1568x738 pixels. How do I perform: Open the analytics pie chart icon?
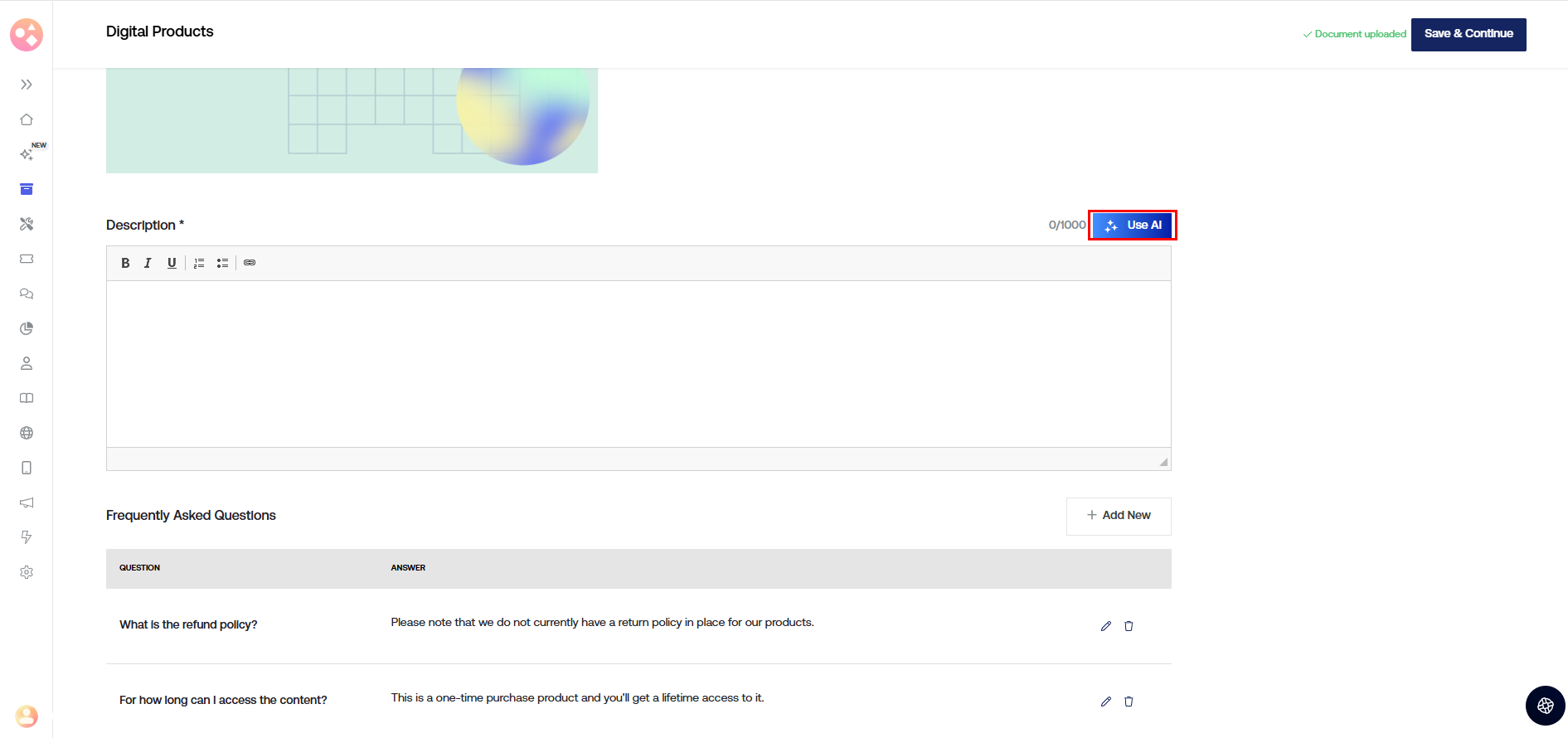[27, 328]
